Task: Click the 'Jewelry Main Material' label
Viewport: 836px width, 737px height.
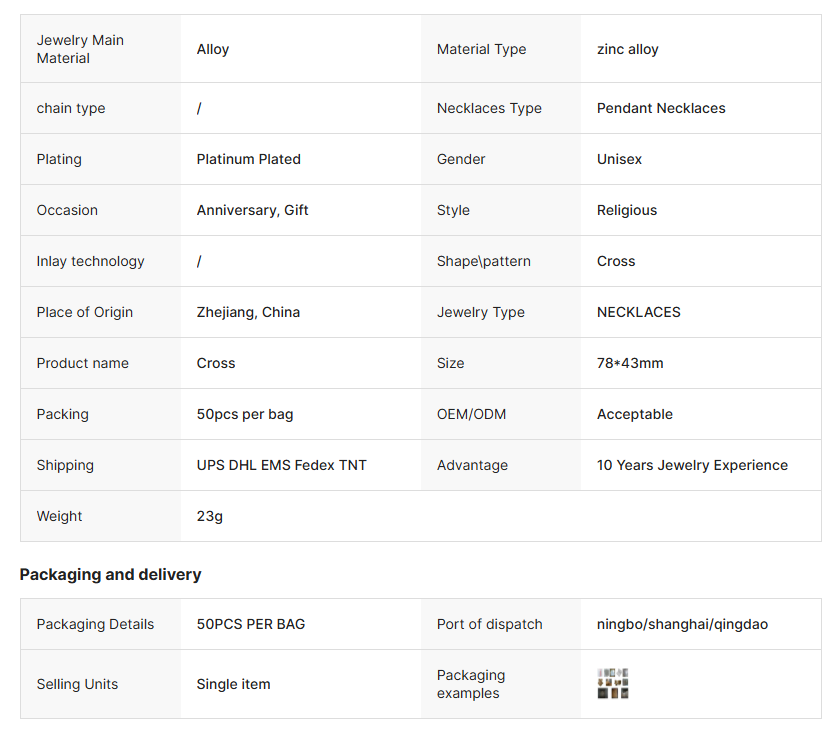Action: coord(80,49)
